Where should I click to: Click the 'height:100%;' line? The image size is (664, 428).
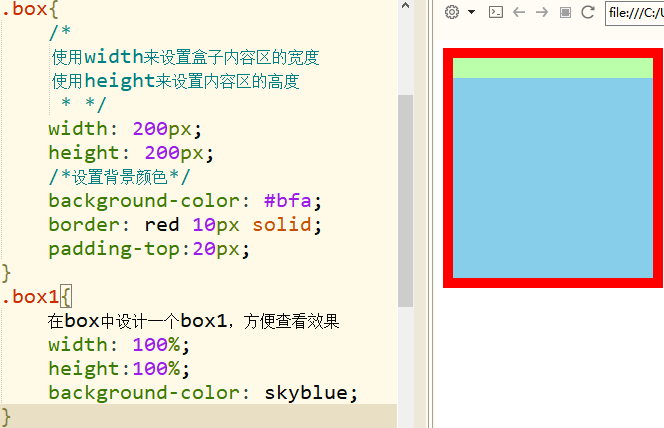pos(119,369)
